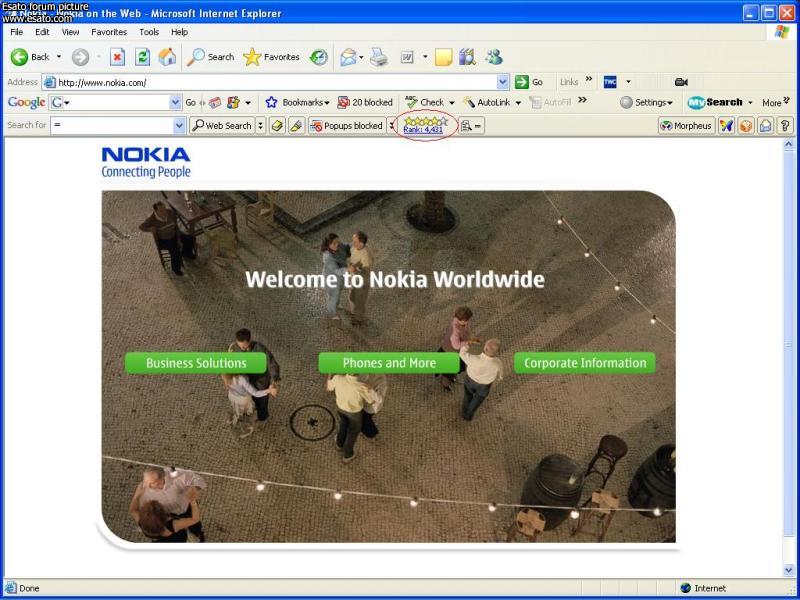
Task: Expand the Check dropdown arrow
Action: 452,103
